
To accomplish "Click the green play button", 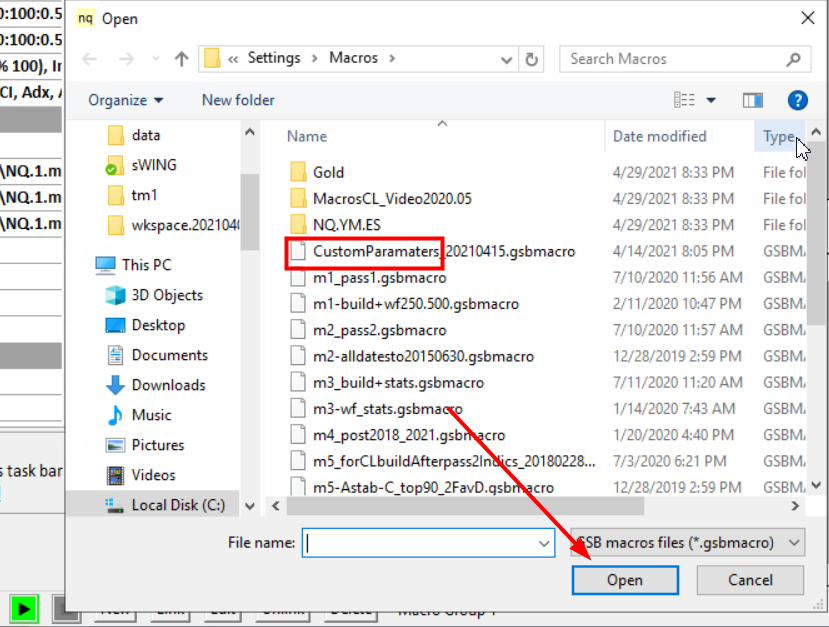I will tap(23, 608).
